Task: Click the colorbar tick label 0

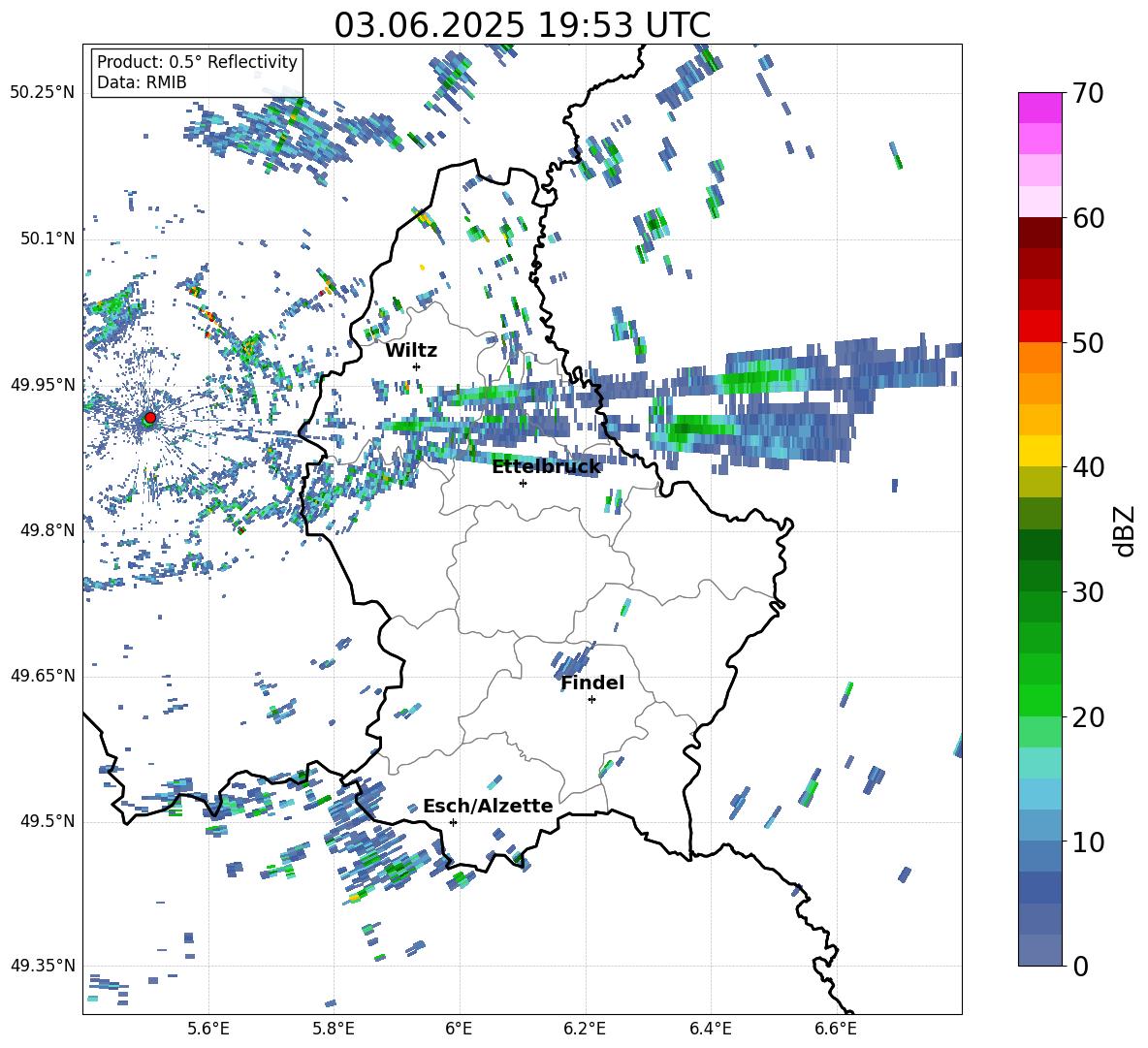Action: (x=1080, y=966)
